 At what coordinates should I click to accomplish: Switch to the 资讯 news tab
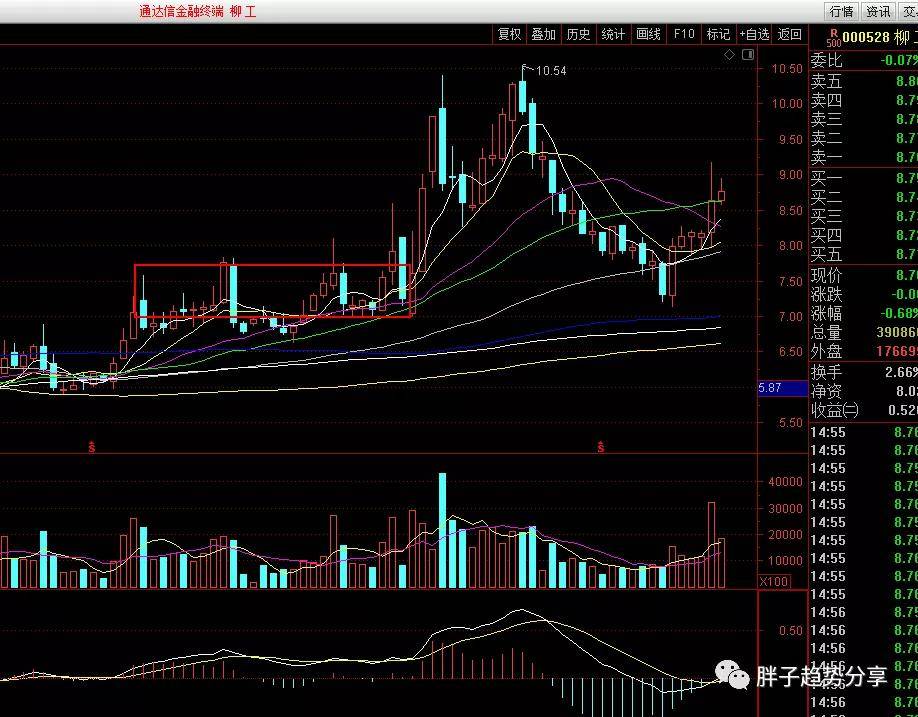[x=878, y=11]
